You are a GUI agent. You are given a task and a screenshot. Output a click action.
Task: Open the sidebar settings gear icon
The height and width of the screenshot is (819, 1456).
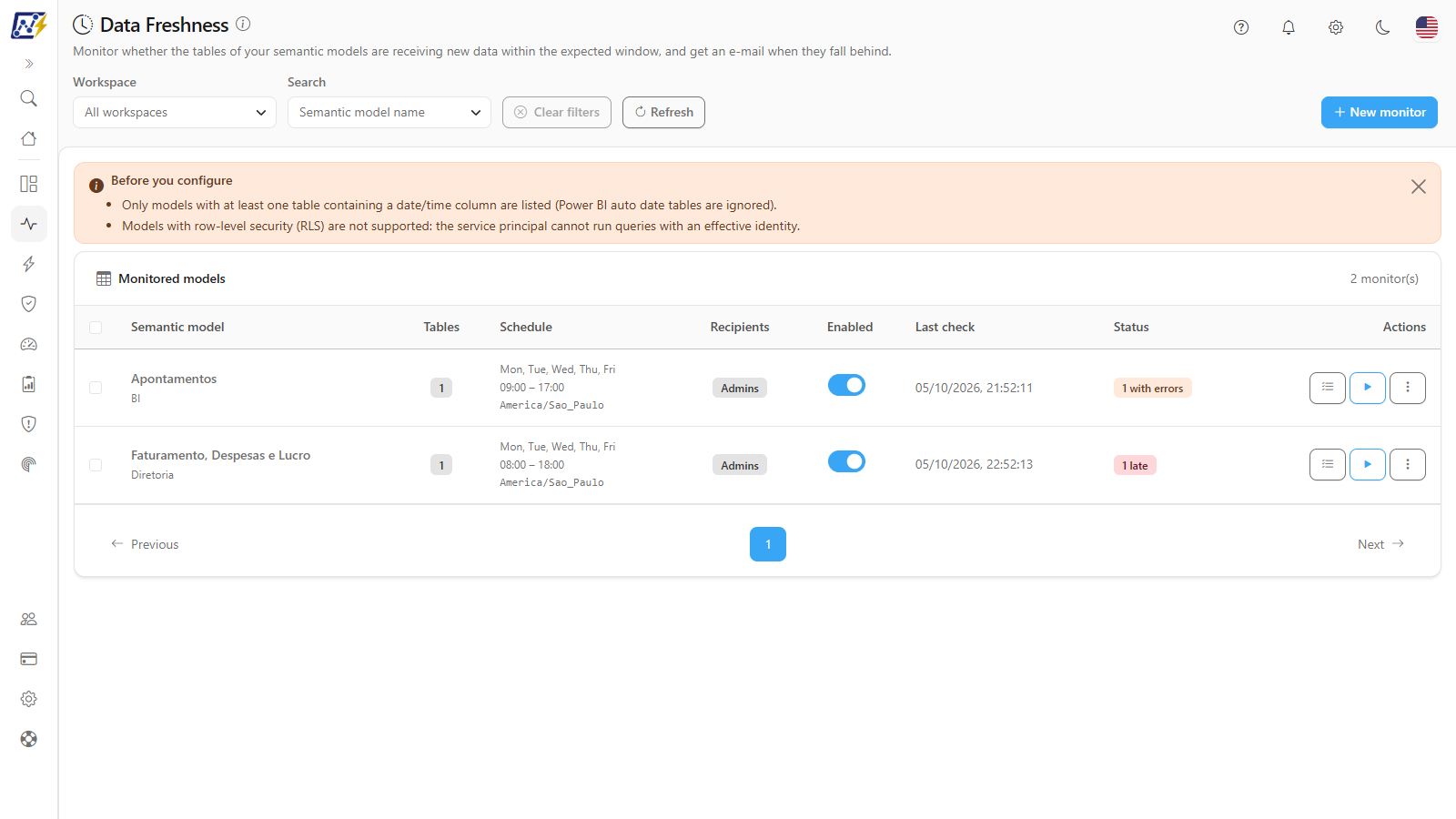pos(29,699)
